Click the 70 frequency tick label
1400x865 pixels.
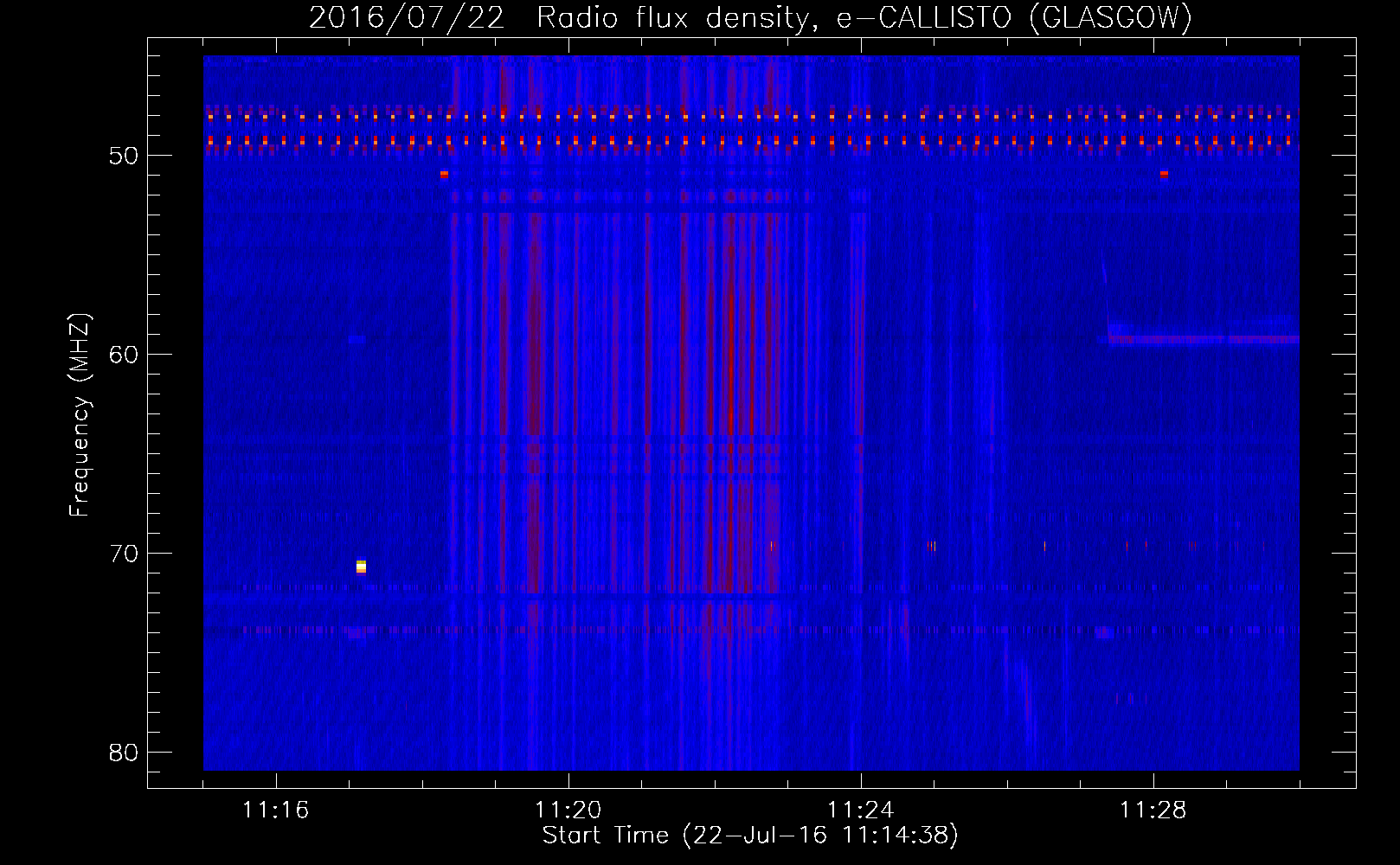click(124, 554)
